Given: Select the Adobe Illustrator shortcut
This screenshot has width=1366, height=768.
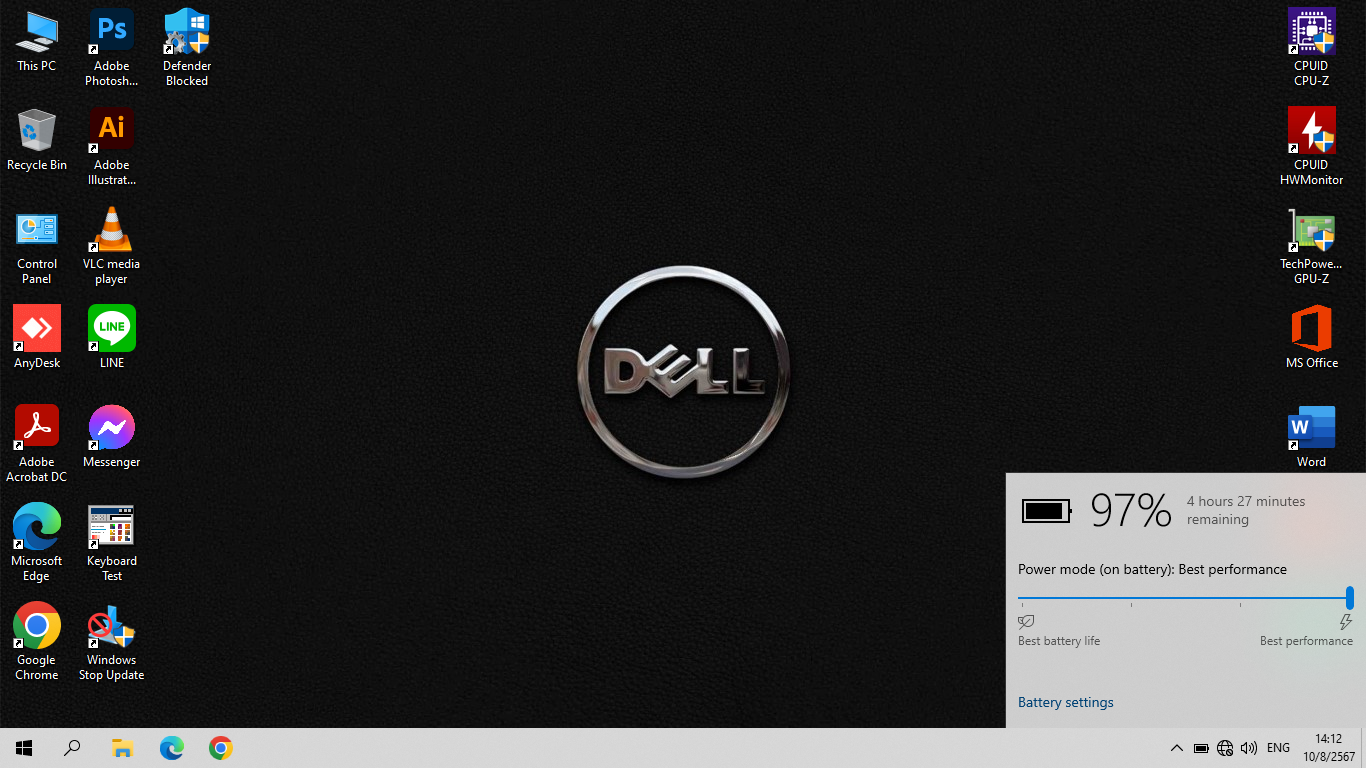Looking at the screenshot, I should pyautogui.click(x=112, y=147).
